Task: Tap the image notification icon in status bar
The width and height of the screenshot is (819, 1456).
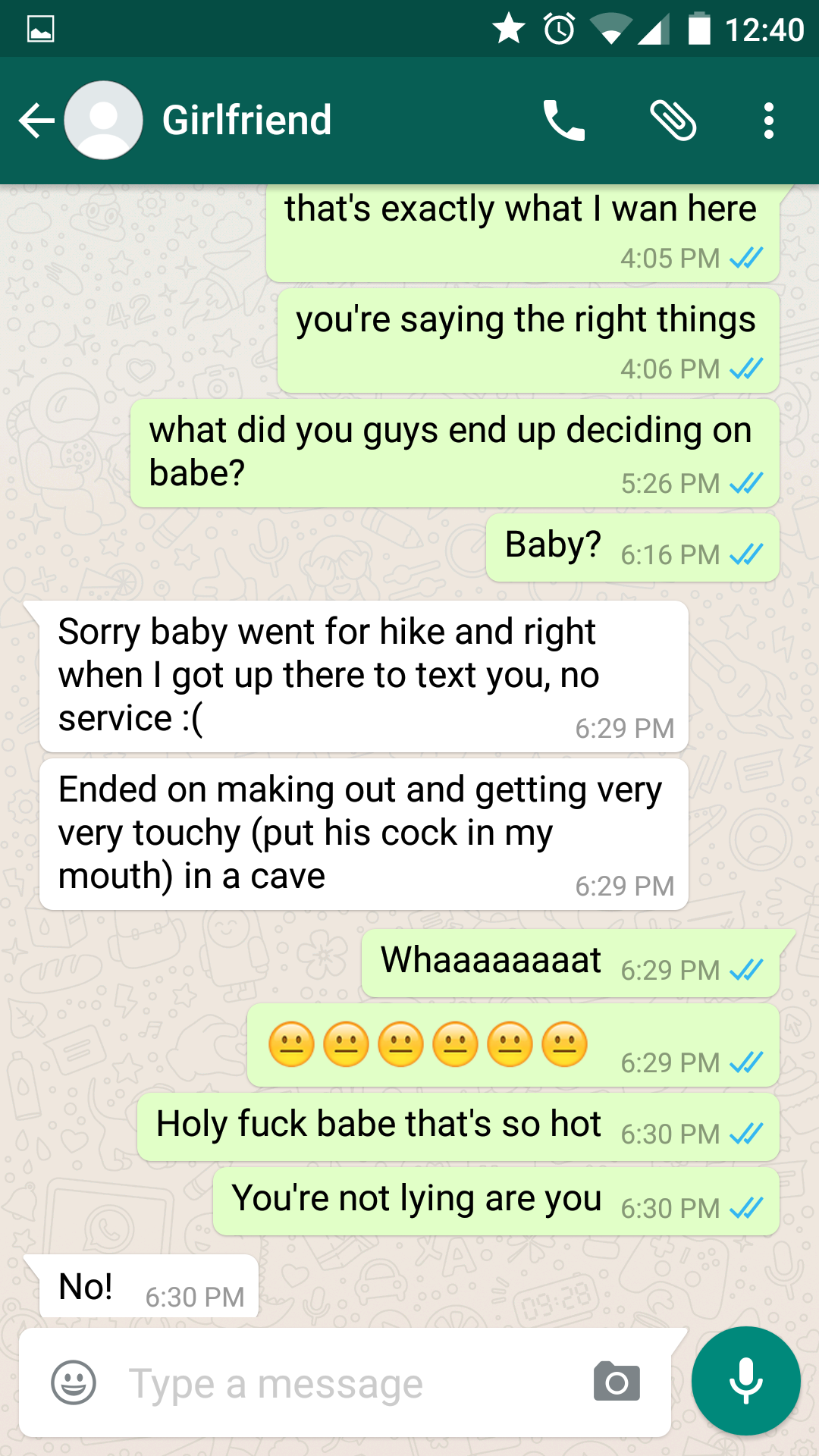Action: (40, 29)
